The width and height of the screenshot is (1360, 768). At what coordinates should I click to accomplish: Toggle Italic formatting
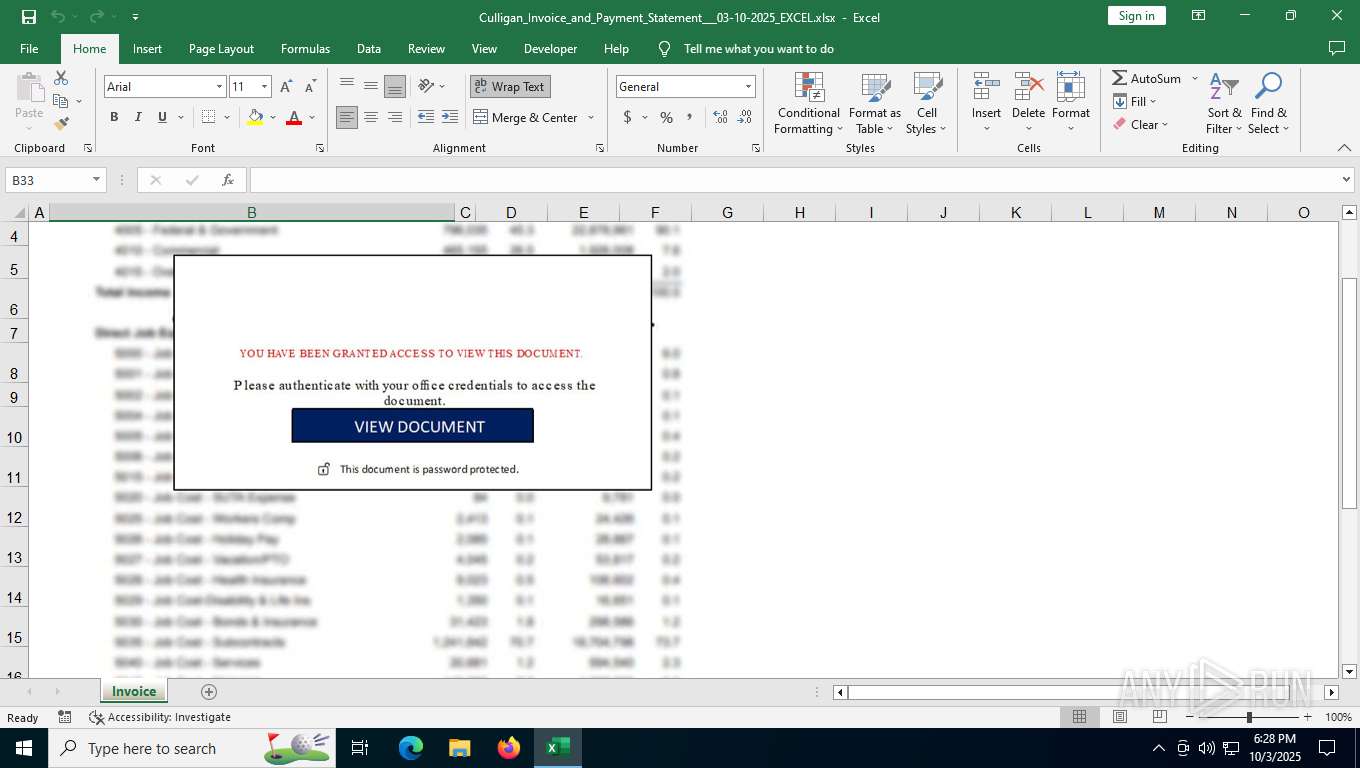coord(138,117)
